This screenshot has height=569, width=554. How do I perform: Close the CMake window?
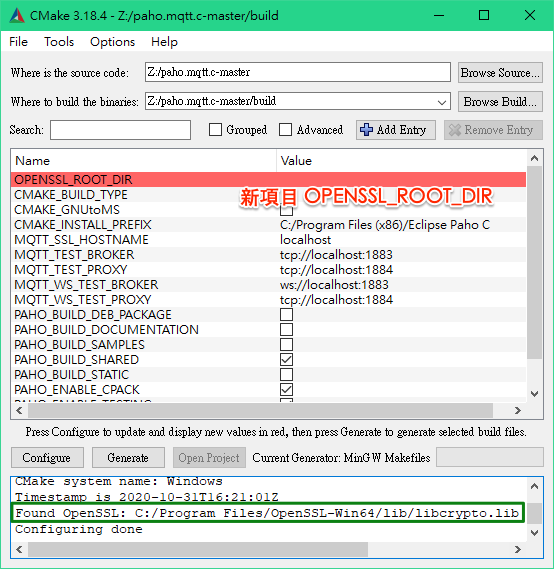[x=530, y=16]
